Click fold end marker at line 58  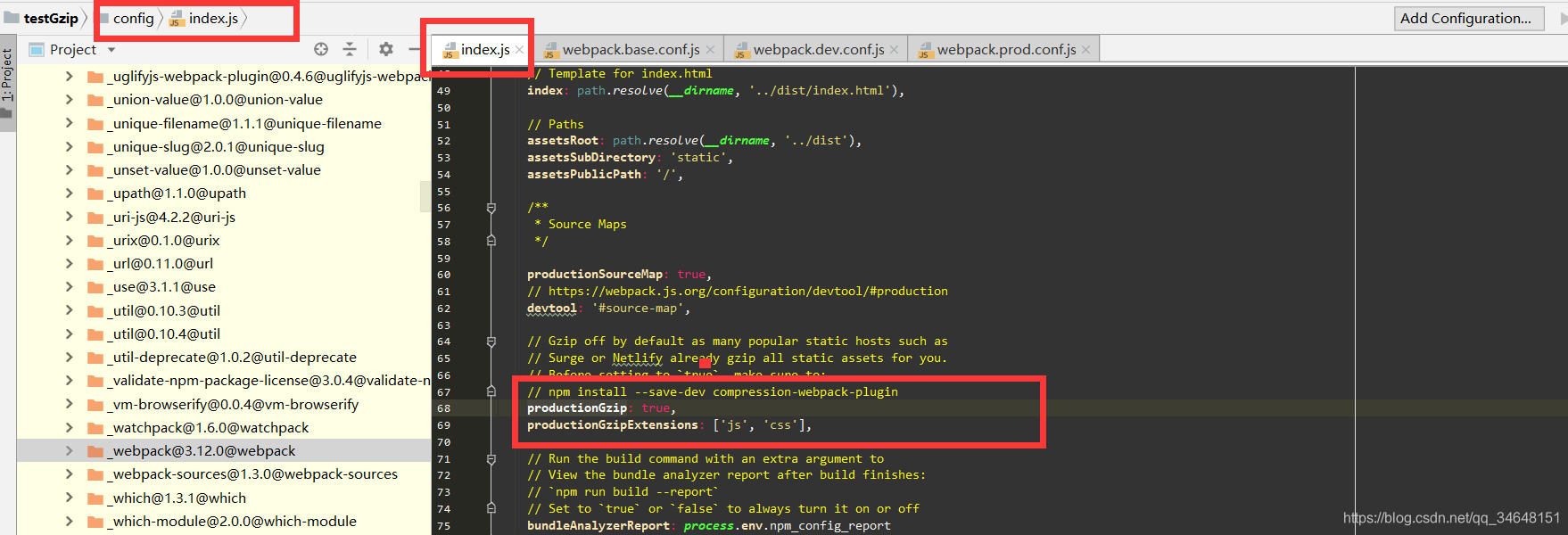pos(491,241)
